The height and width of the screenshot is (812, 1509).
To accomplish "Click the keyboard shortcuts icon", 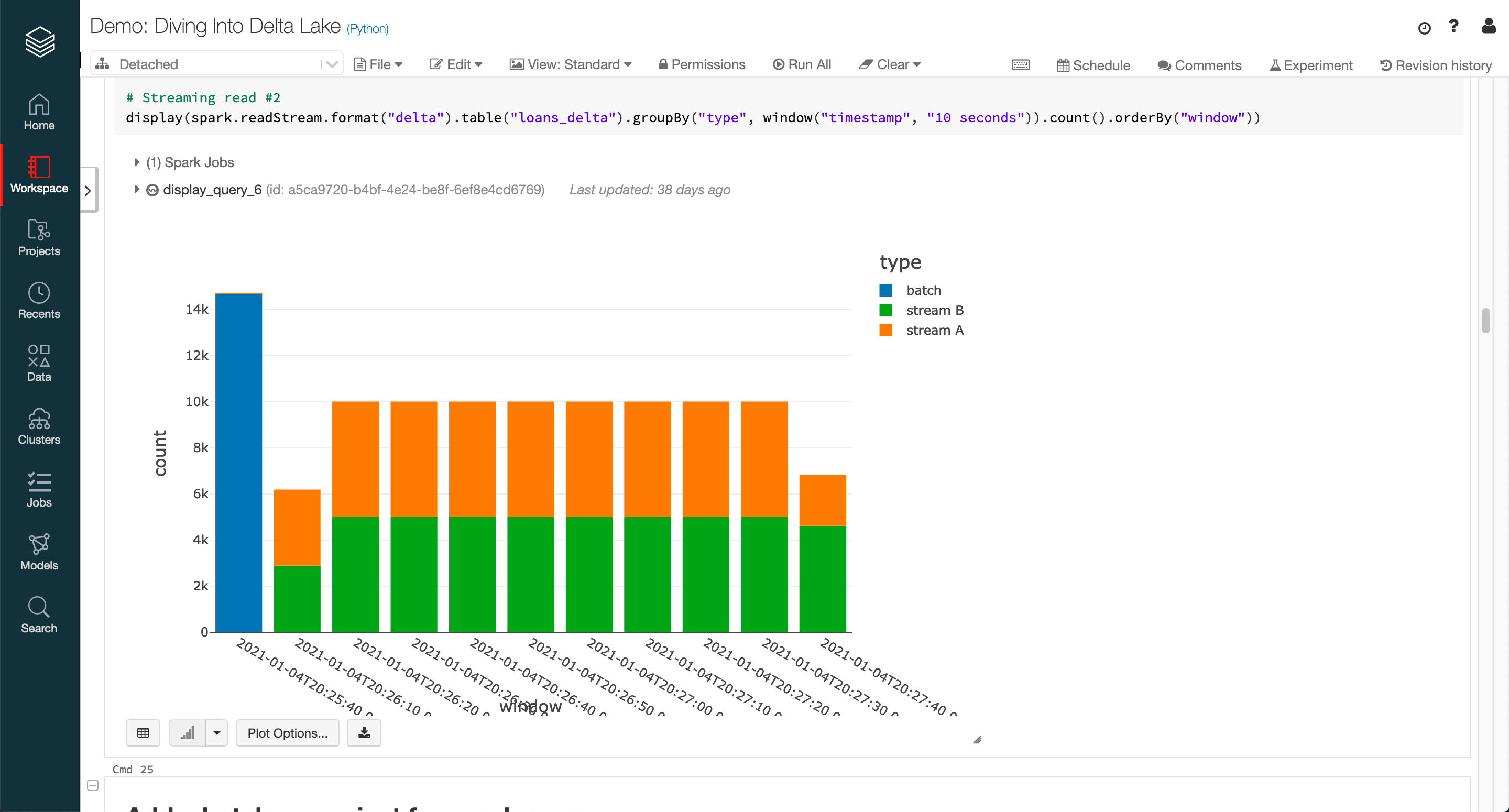I will [x=1020, y=64].
